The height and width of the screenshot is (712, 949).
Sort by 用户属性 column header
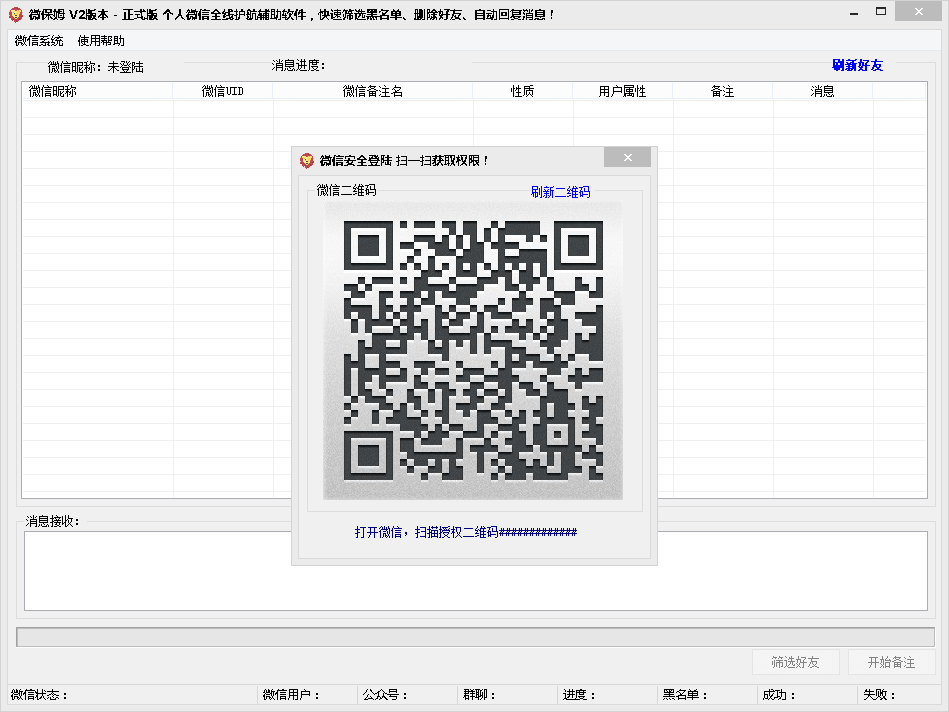[x=622, y=91]
